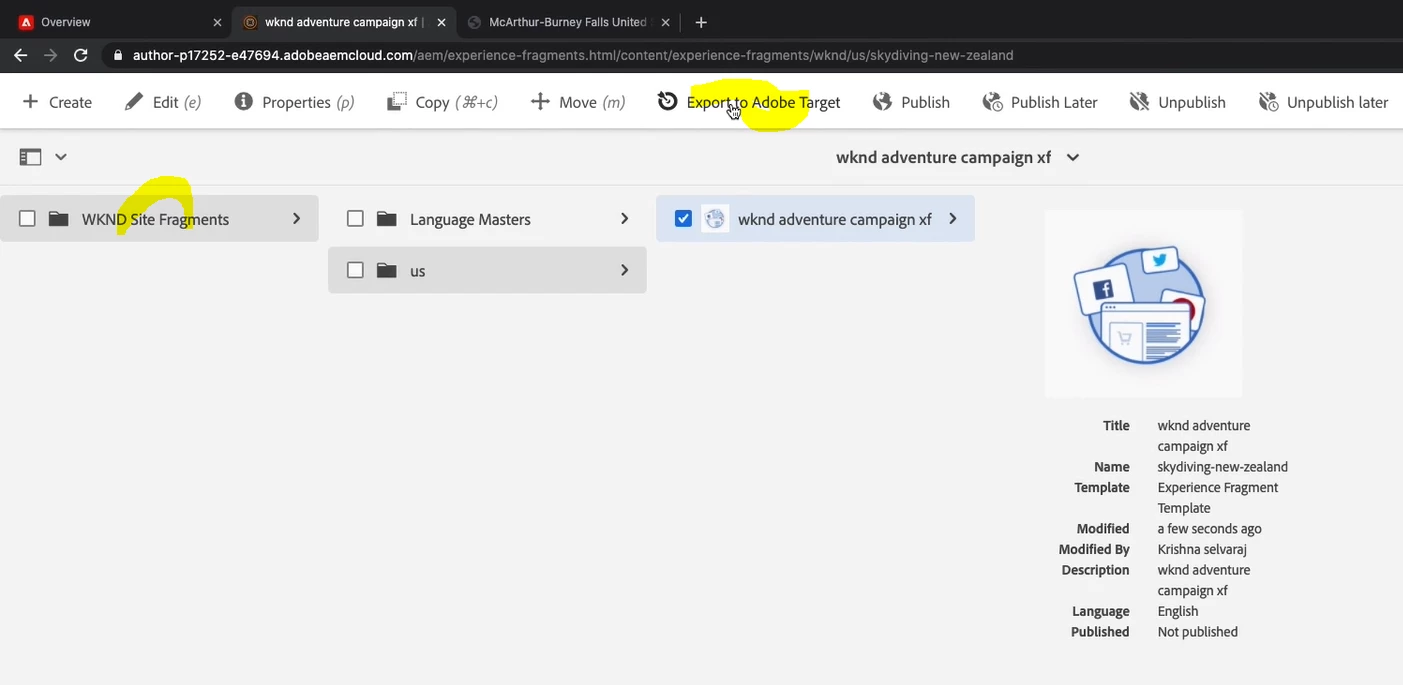Close the McArthur-Burney Falls tab
The height and width of the screenshot is (685, 1403).
tap(666, 22)
